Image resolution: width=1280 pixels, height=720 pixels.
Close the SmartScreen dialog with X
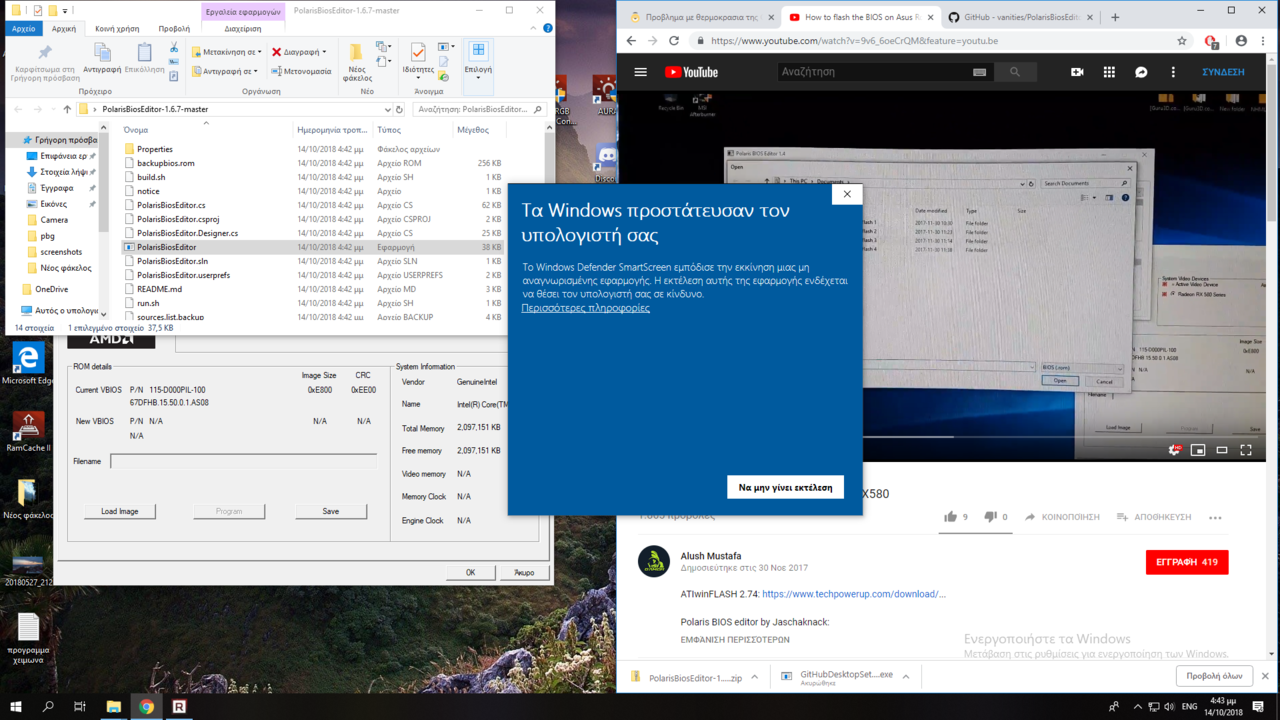pyautogui.click(x=847, y=194)
